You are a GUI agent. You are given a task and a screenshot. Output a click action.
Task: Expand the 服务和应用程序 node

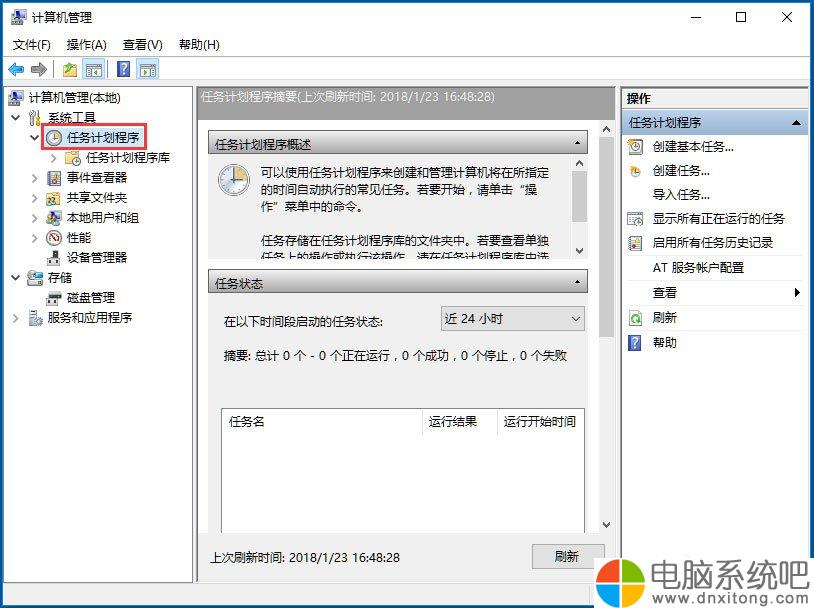(x=16, y=318)
